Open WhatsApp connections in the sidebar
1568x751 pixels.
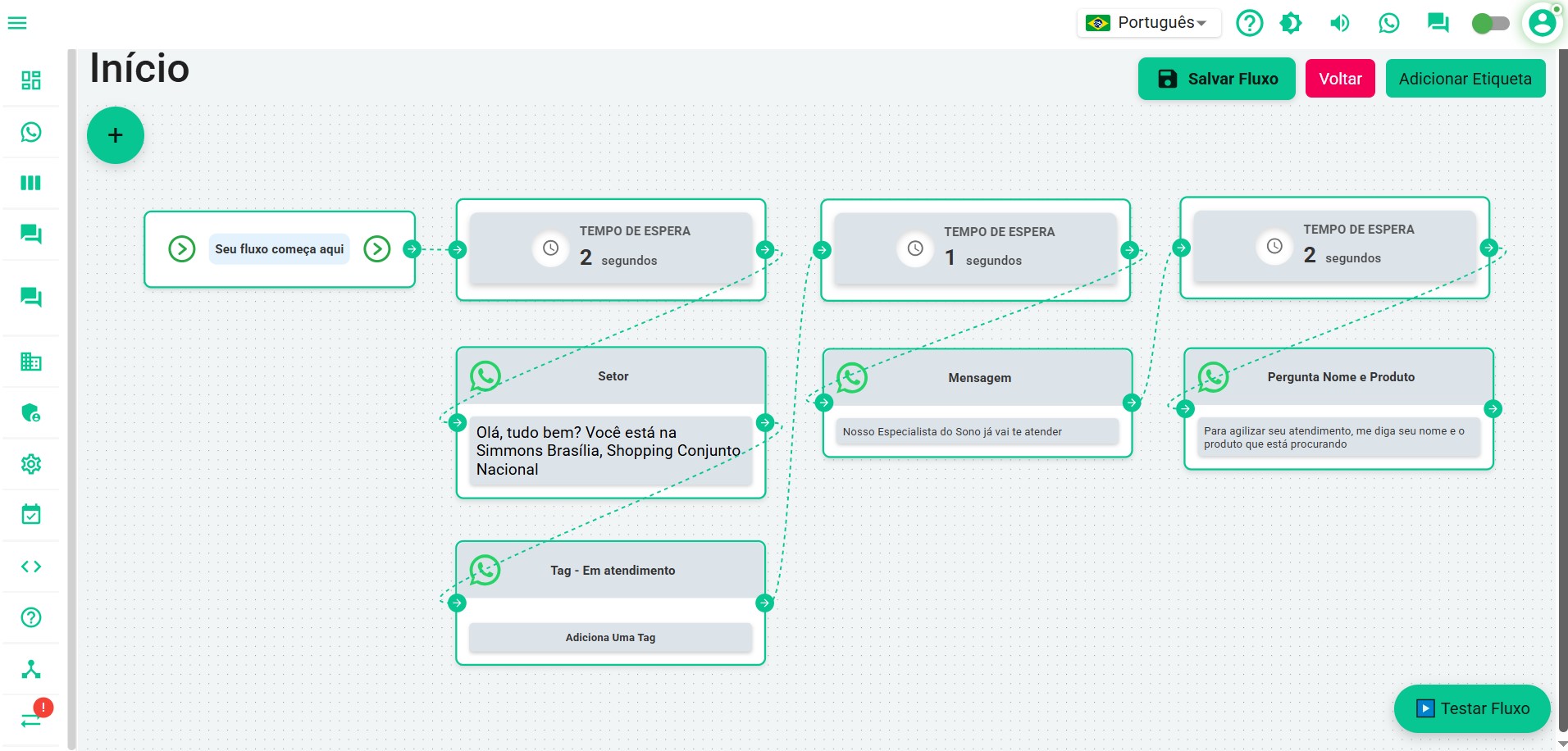(31, 132)
